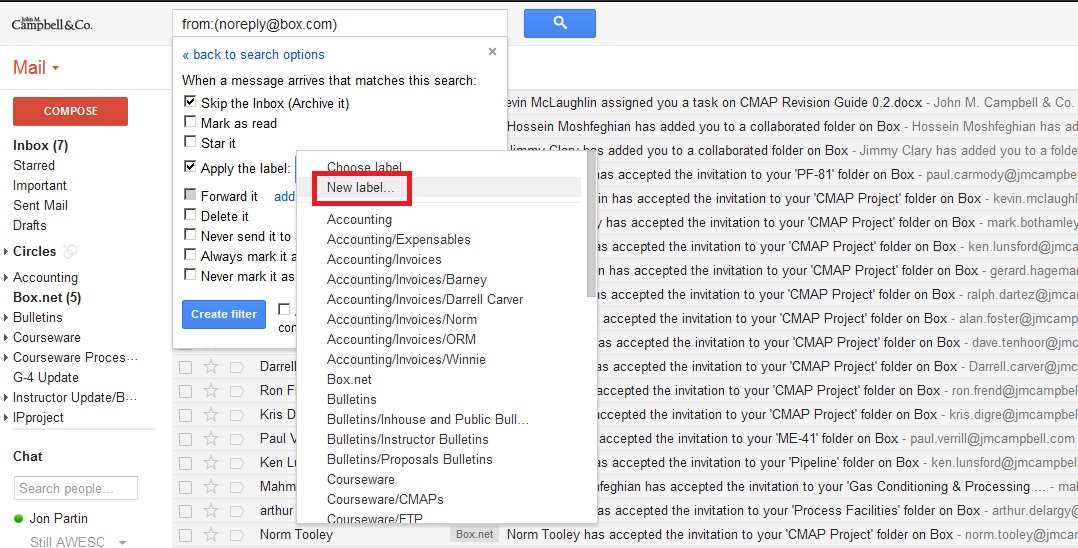
Task: Open the Box.net (5) label
Action: pyautogui.click(x=47, y=298)
